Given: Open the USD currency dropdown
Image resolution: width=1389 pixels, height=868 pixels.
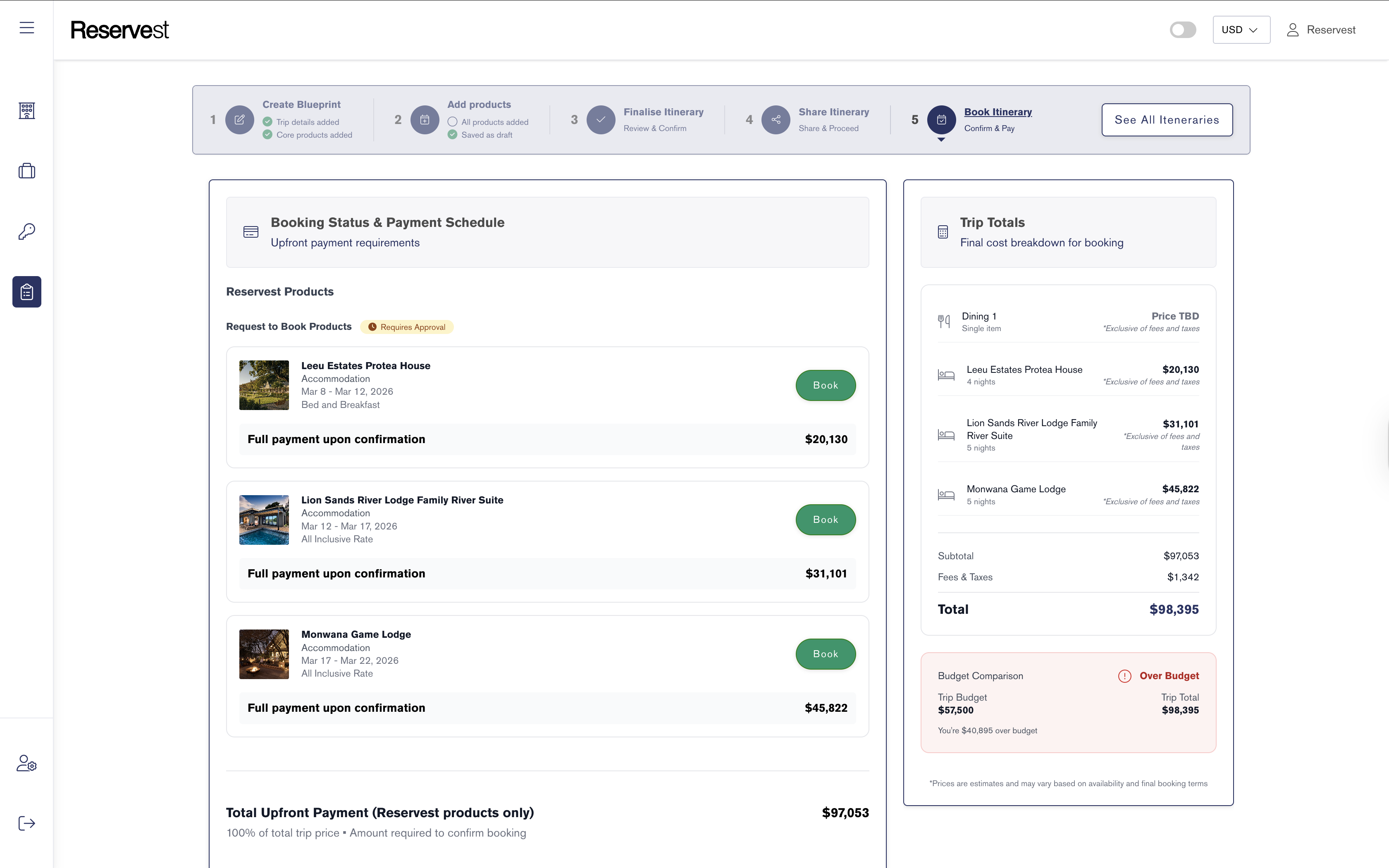Looking at the screenshot, I should click(x=1240, y=30).
